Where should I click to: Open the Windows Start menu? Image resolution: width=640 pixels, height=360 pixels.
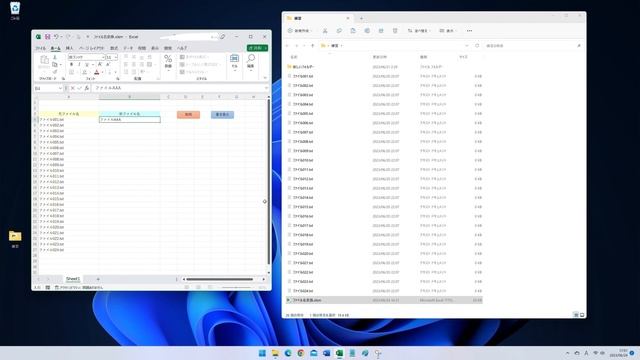262,353
